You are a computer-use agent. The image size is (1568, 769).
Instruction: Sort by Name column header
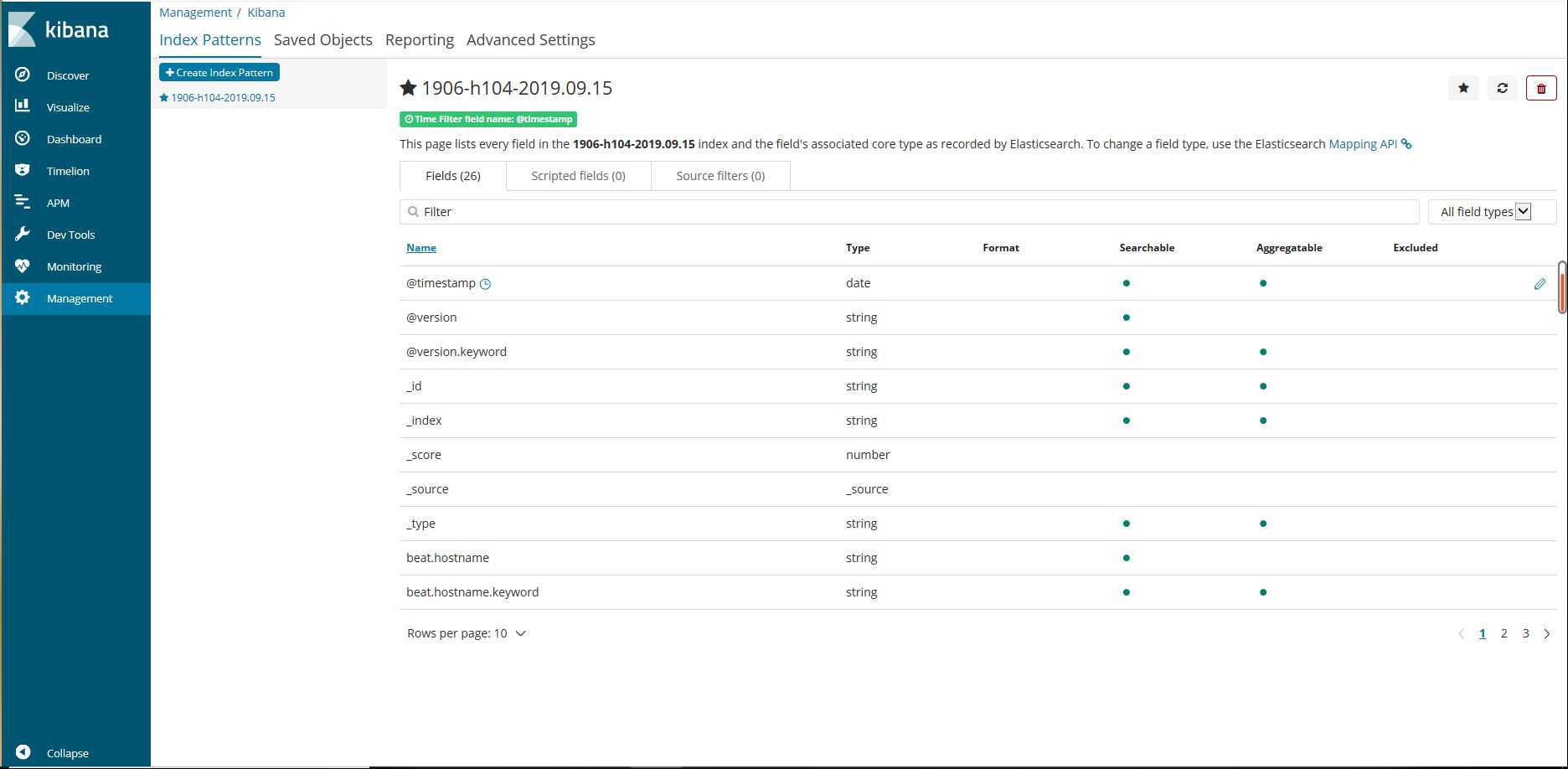(x=421, y=248)
